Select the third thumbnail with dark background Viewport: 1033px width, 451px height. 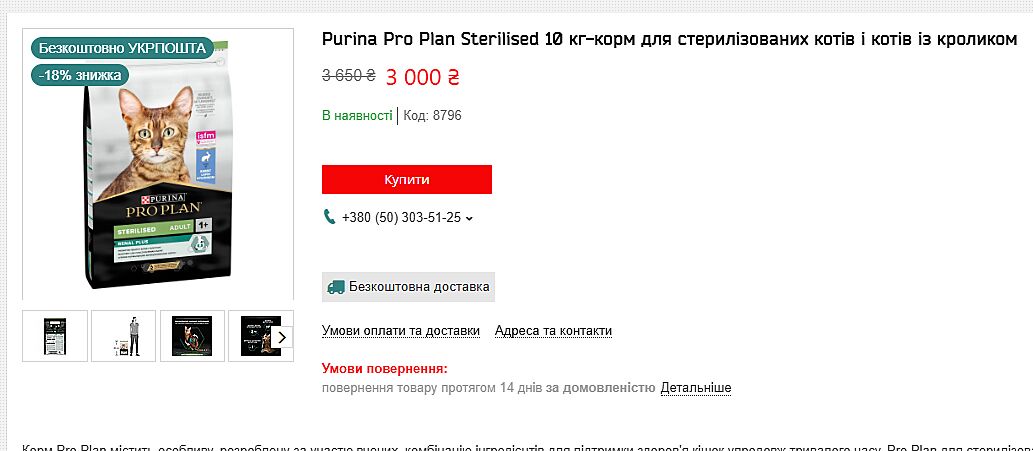tap(191, 336)
